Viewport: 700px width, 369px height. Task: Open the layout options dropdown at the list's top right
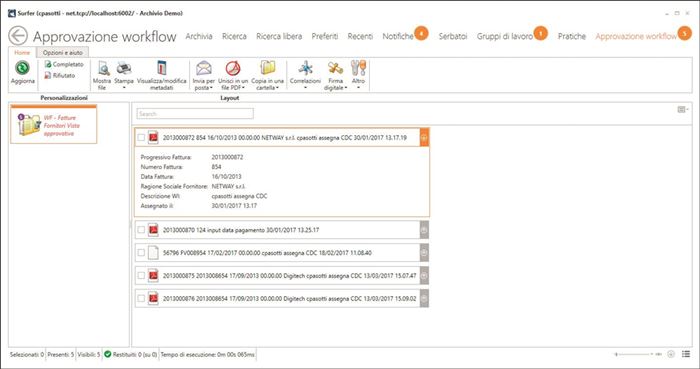coord(683,109)
